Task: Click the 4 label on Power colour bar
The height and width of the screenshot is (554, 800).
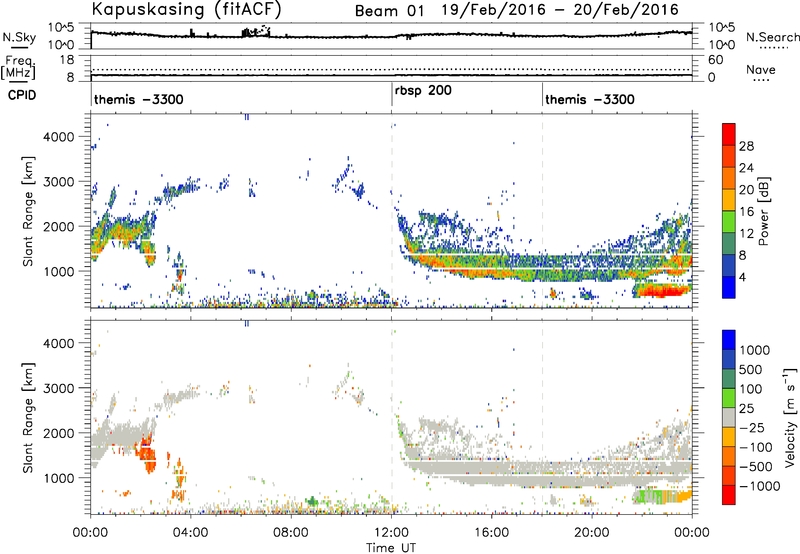Action: tap(743, 277)
